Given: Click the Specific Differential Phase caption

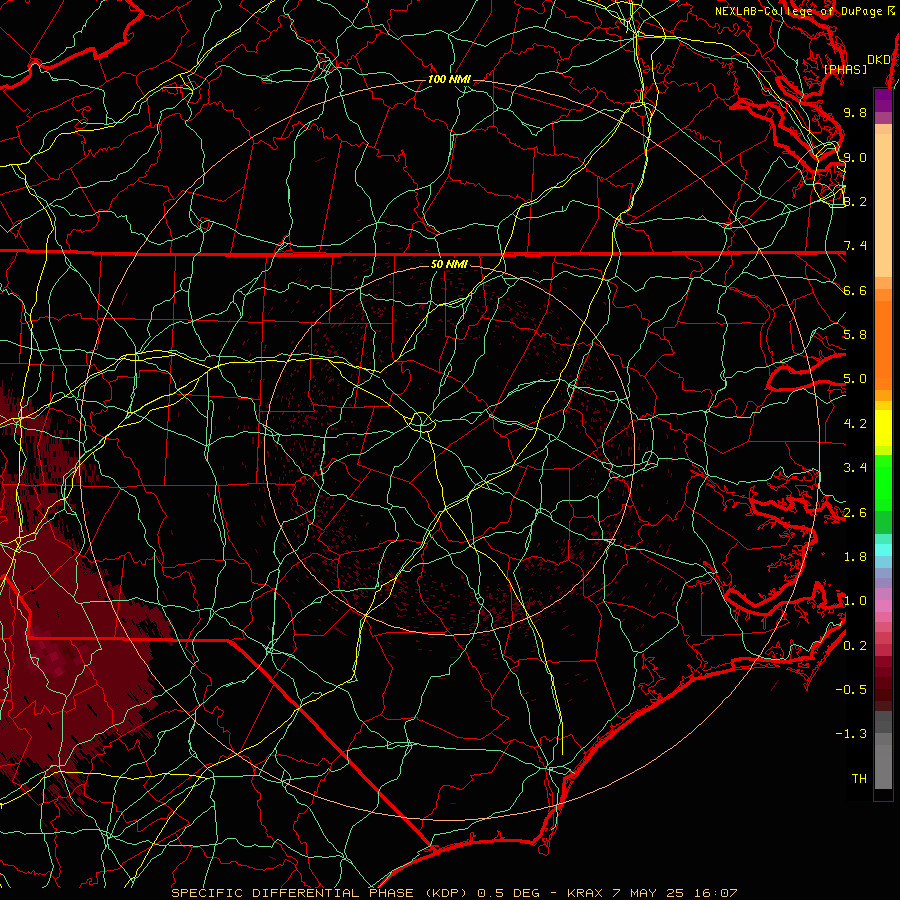Looking at the screenshot, I should pyautogui.click(x=454, y=893).
